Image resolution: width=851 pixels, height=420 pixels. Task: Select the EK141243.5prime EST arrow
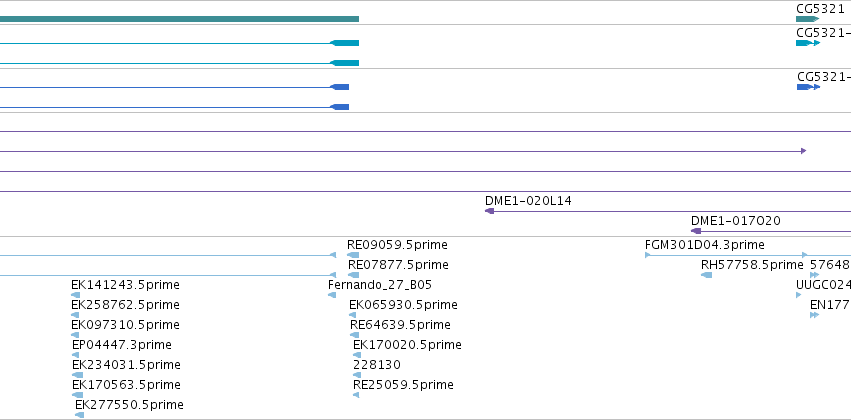coord(75,295)
